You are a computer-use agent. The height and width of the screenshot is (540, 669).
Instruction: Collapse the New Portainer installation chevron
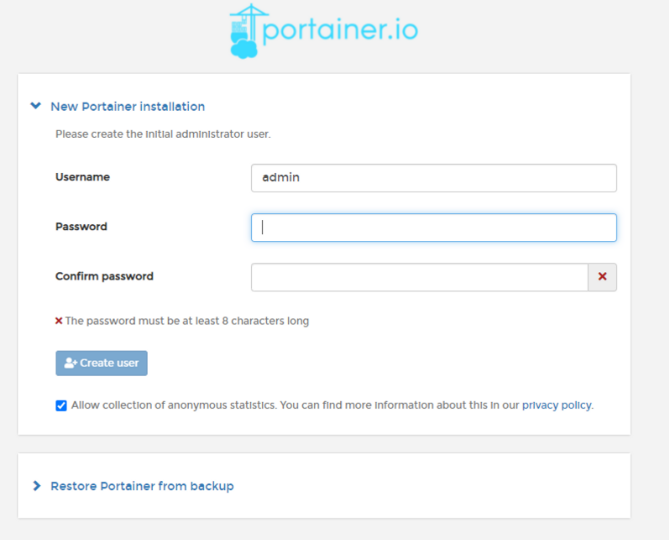pyautogui.click(x=36, y=106)
